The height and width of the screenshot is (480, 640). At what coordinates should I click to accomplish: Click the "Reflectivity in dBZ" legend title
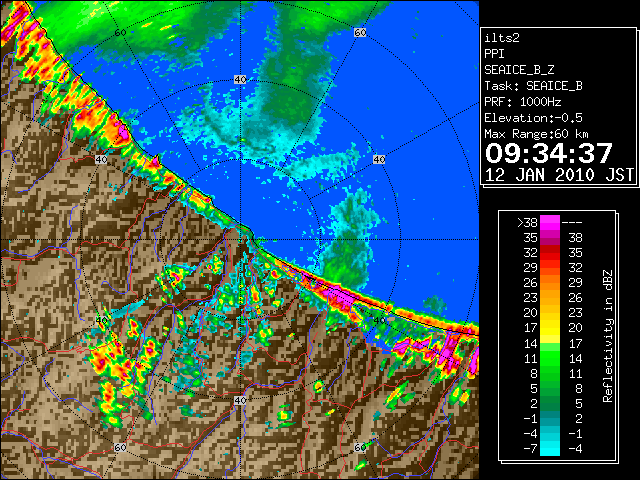tap(607, 336)
